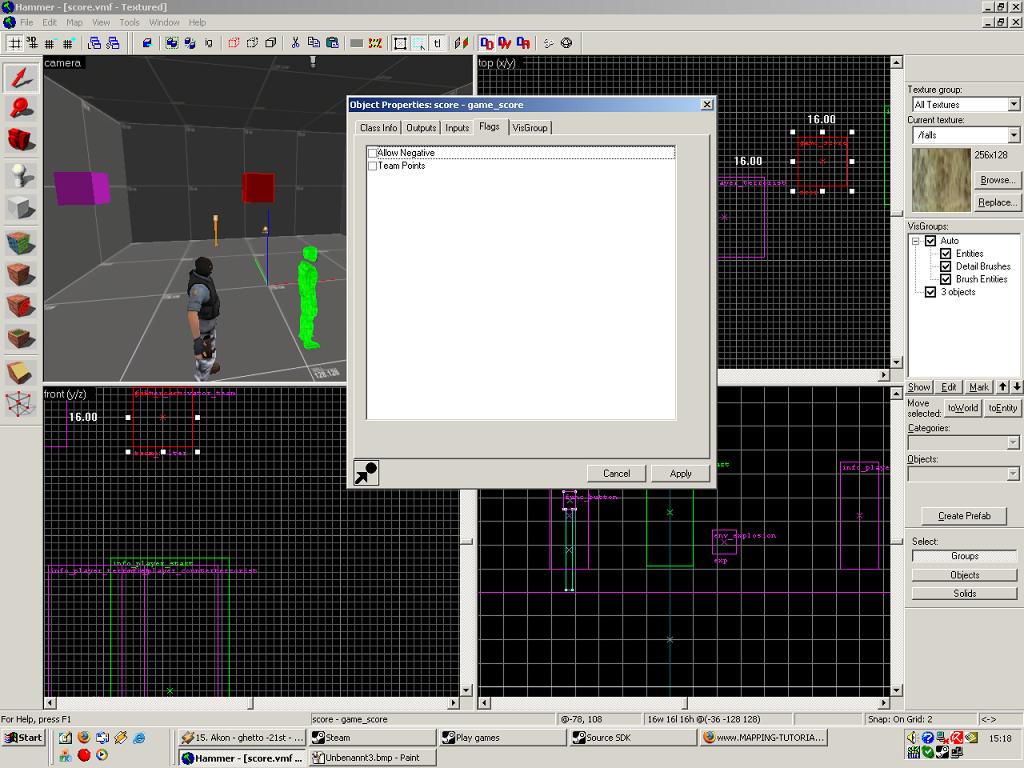Screen dimensions: 1024x768
Task: Open the Categories dropdown
Action: (x=1013, y=443)
